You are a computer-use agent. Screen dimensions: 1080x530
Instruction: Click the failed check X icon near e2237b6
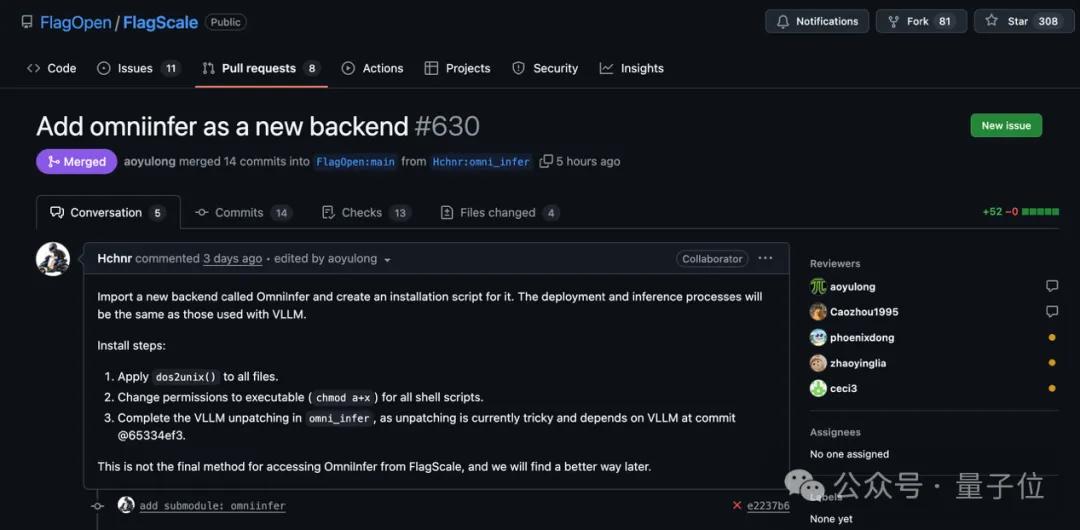click(737, 506)
